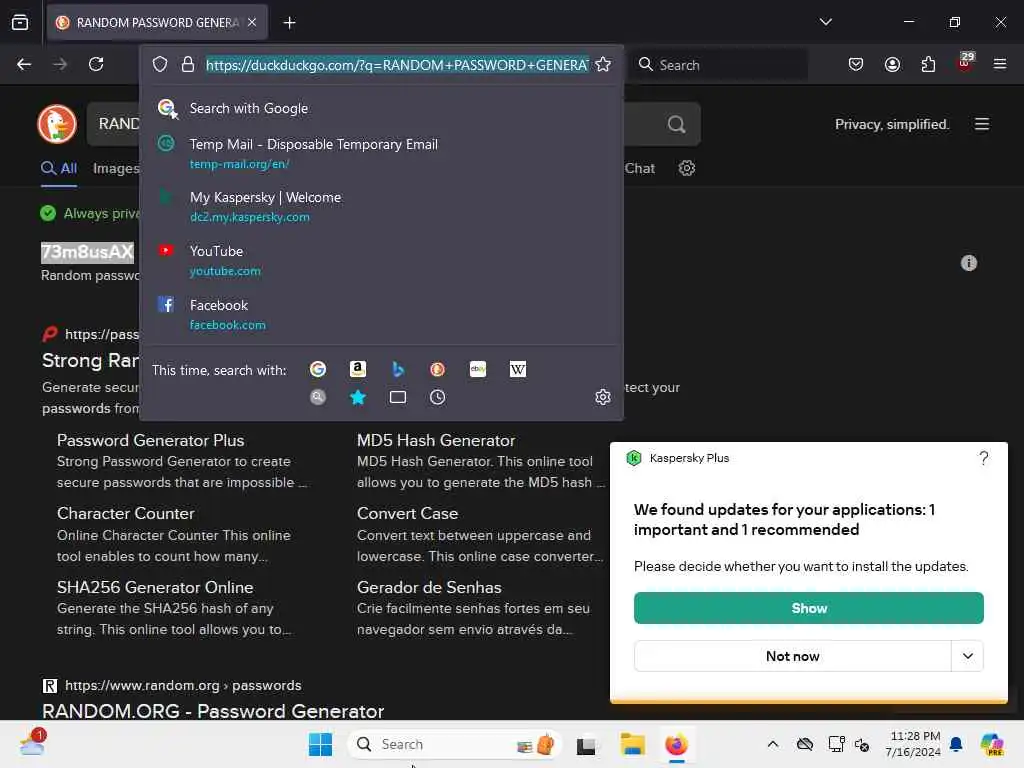Screen dimensions: 1024x768
Task: Open File Explorer from taskbar
Action: click(632, 744)
